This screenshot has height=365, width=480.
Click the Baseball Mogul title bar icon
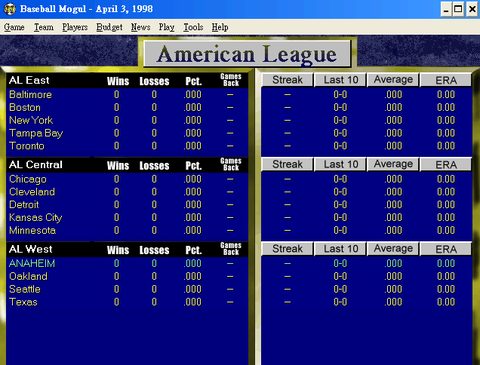coord(10,9)
